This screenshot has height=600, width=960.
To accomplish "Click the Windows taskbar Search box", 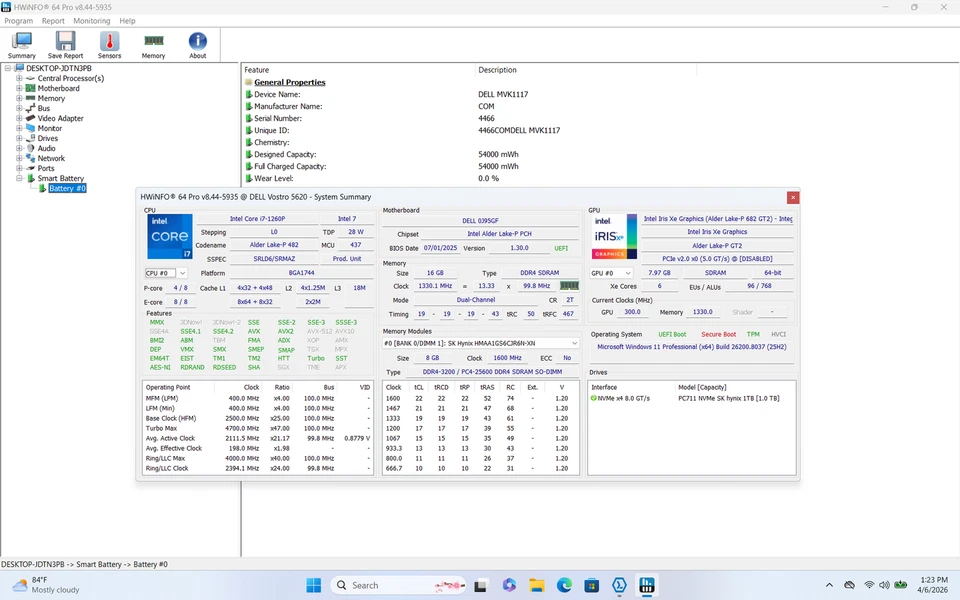I will coord(398,585).
